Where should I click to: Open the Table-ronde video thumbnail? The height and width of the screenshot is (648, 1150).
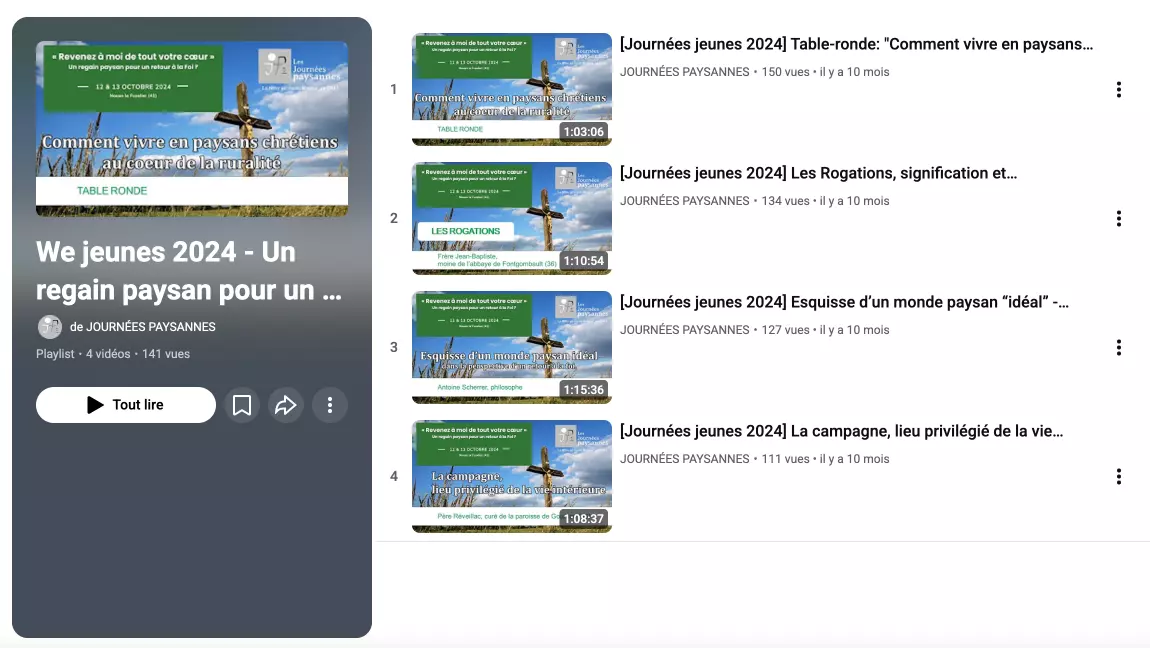511,89
